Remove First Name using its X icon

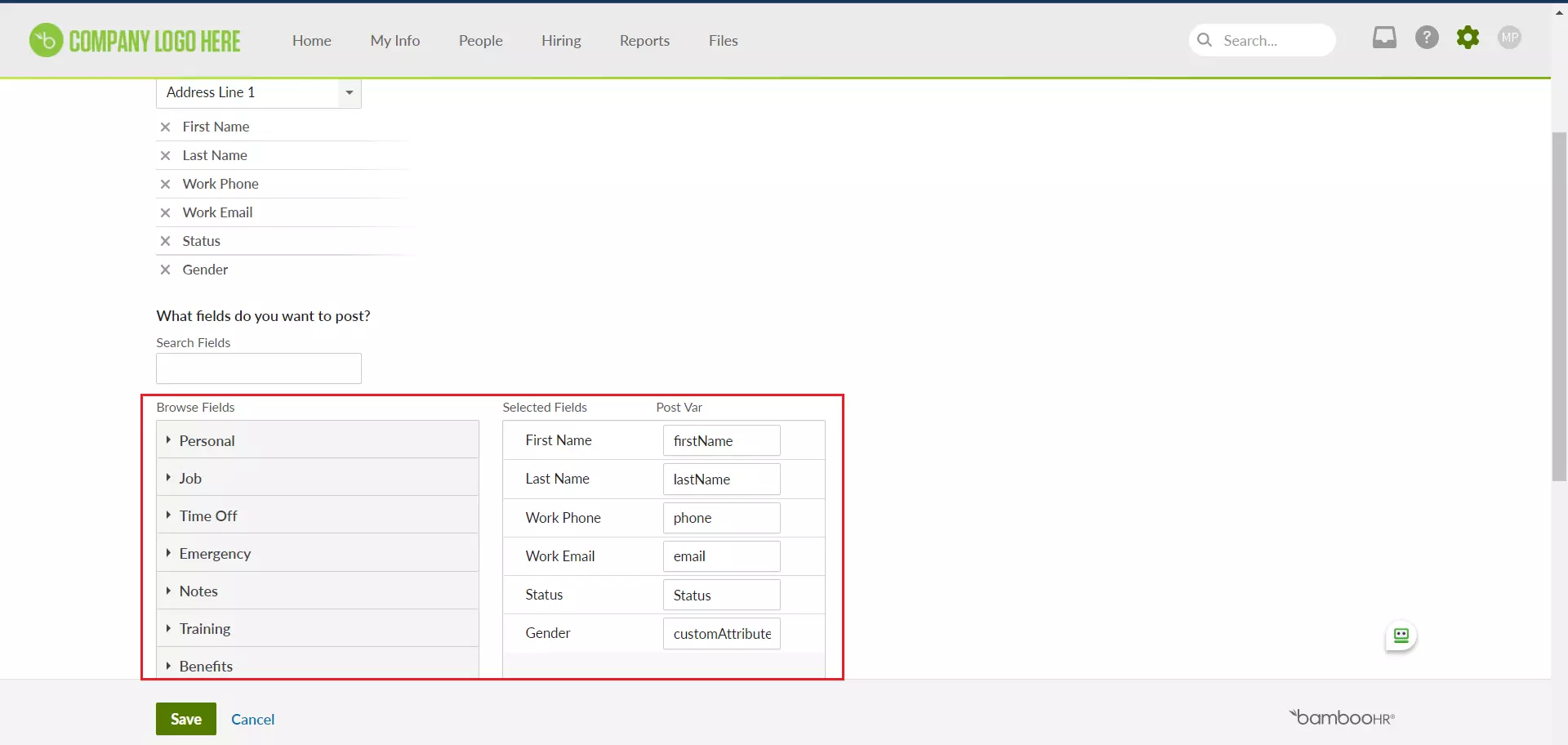(x=166, y=127)
